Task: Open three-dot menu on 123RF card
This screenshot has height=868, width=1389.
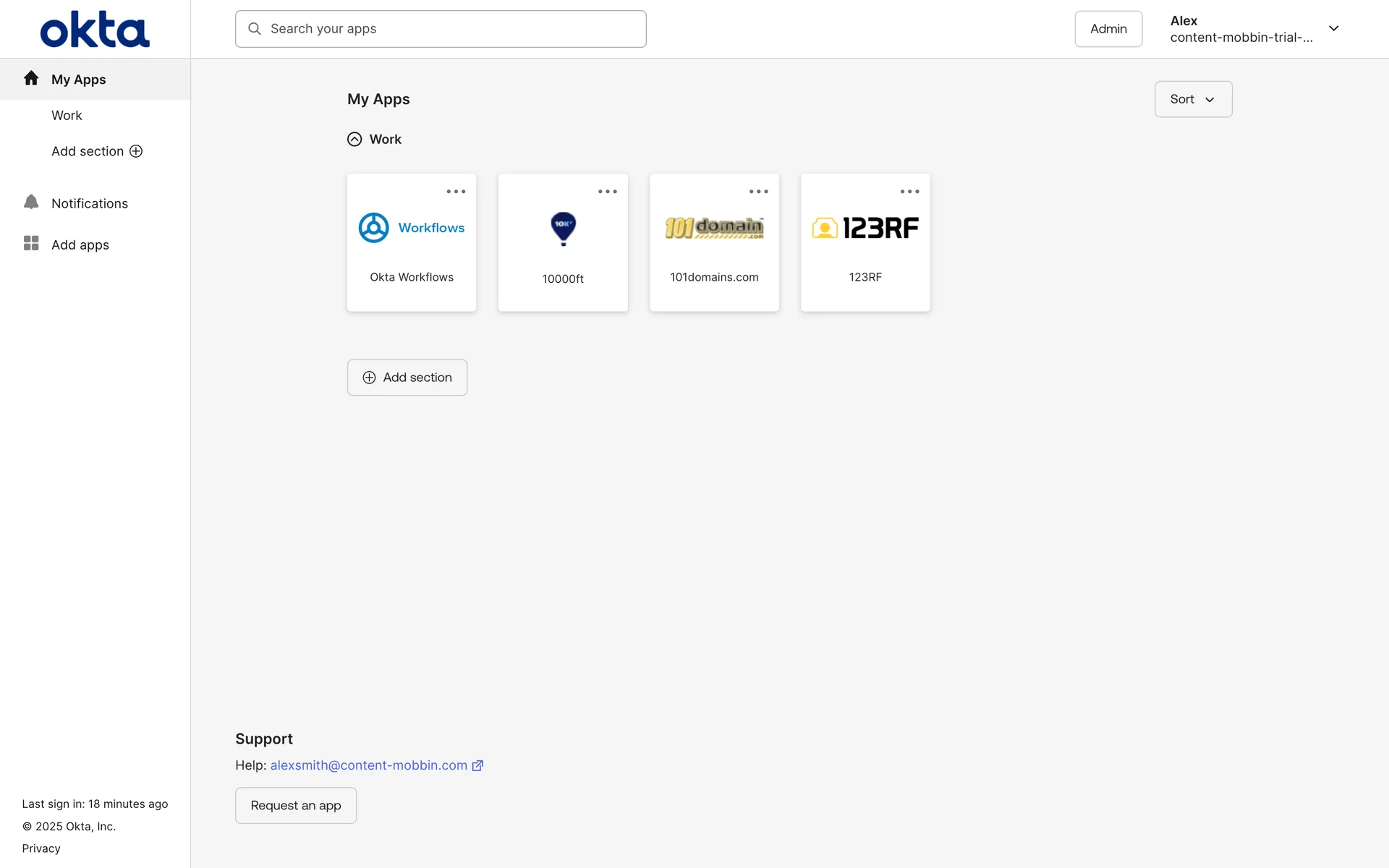Action: coord(909,192)
